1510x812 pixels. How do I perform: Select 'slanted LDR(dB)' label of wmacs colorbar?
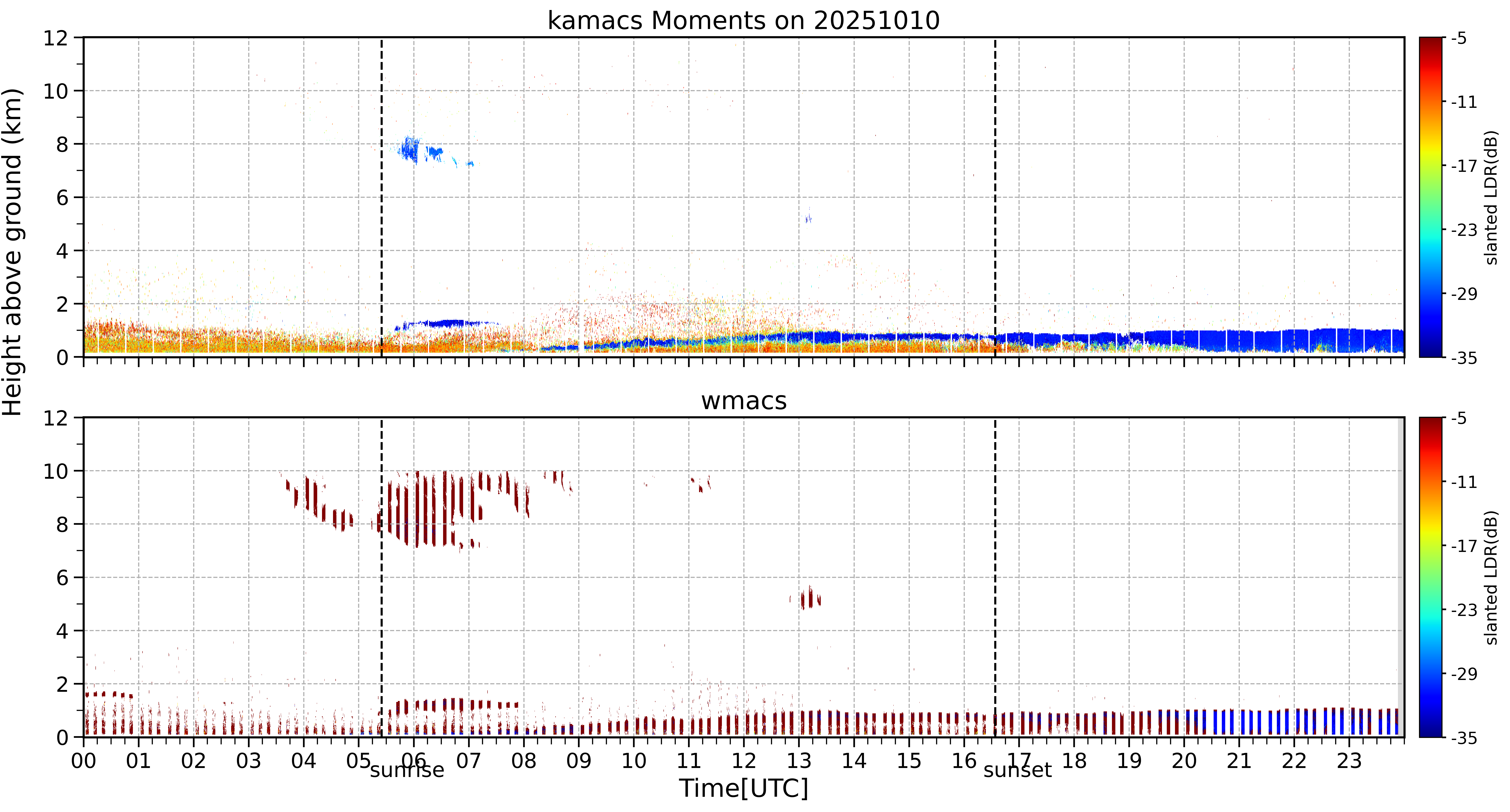(1491, 578)
